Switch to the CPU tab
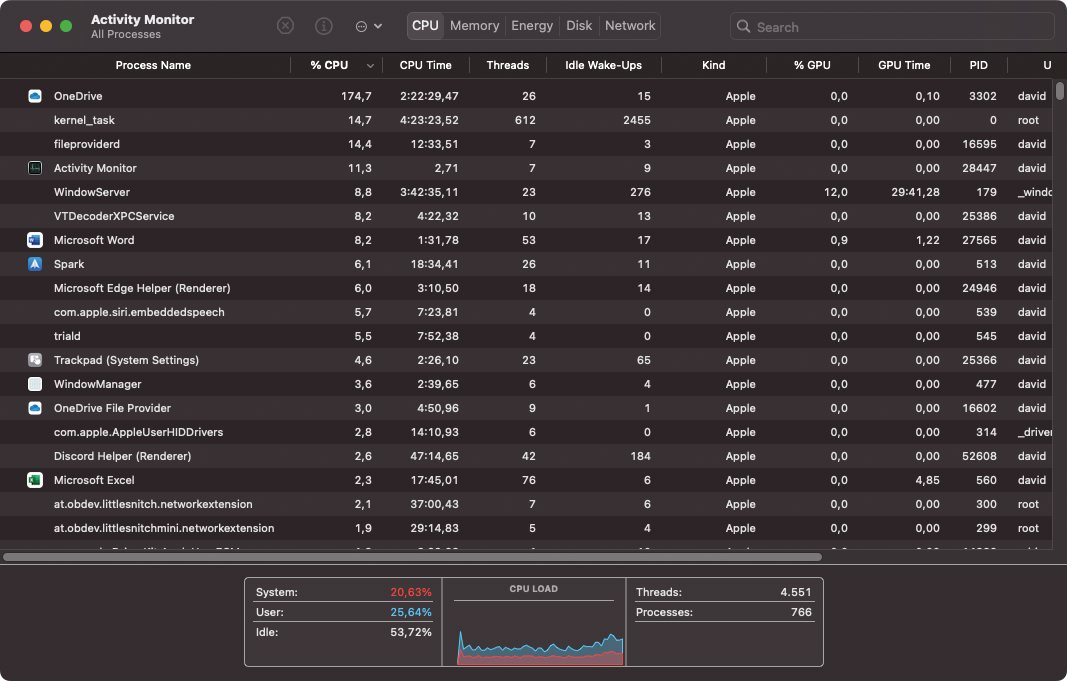 click(x=425, y=26)
